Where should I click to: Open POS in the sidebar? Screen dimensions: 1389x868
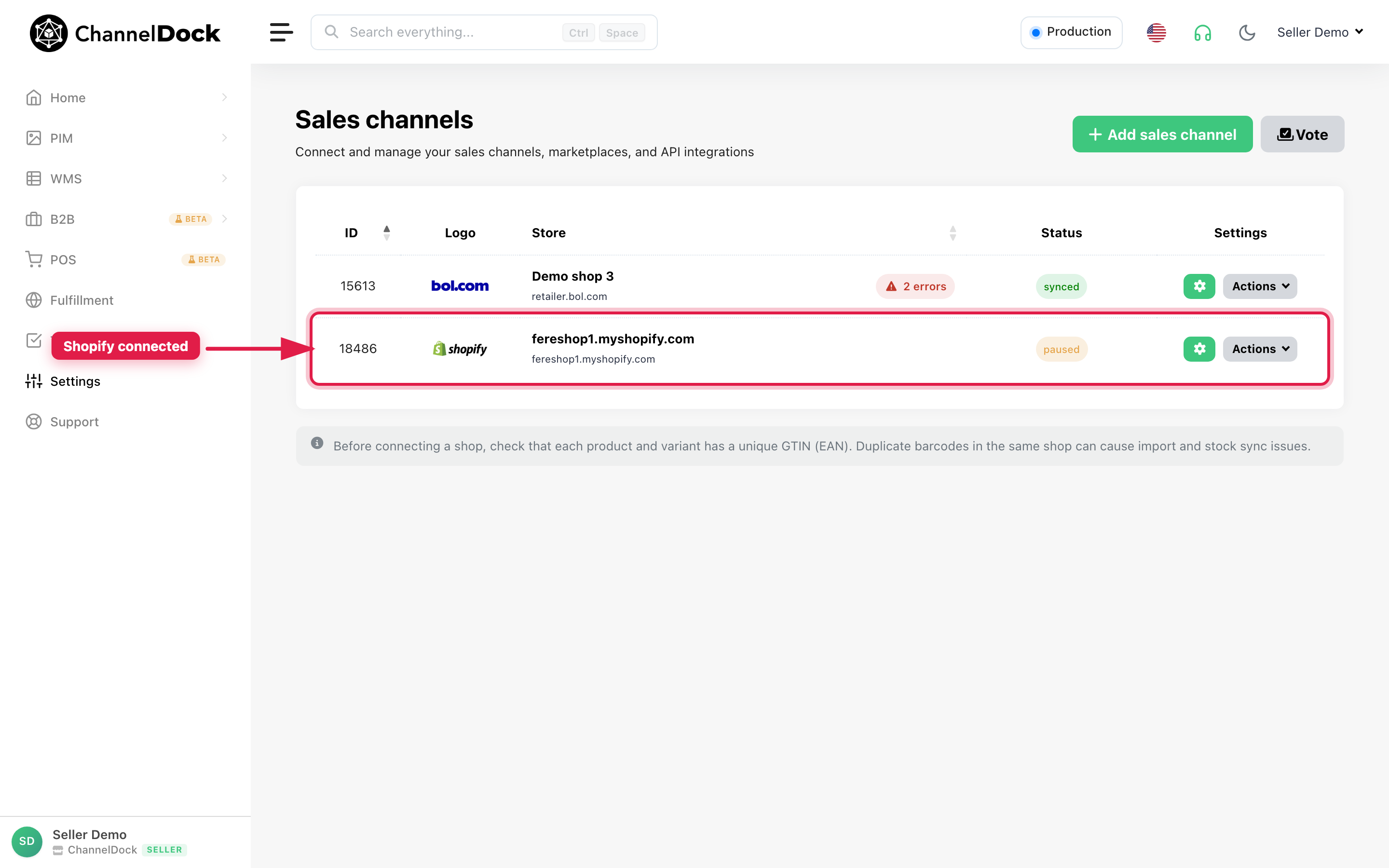click(x=63, y=259)
